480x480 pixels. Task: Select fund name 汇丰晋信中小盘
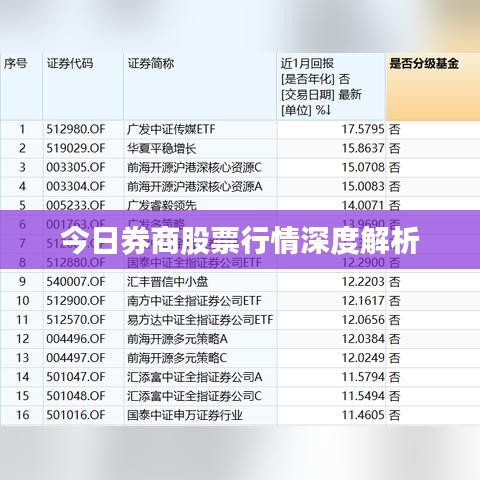pos(167,282)
